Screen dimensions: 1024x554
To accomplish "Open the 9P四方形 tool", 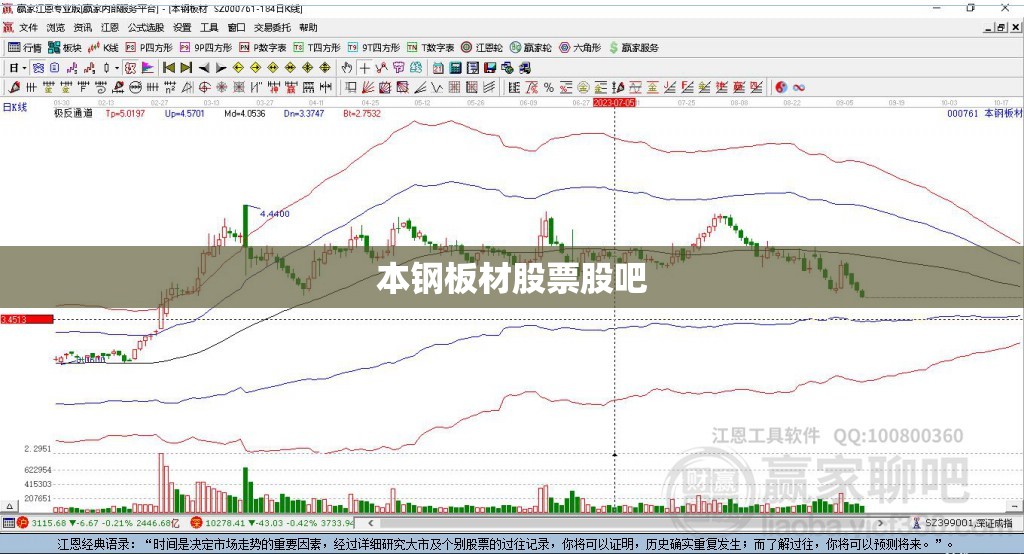I will [x=206, y=48].
